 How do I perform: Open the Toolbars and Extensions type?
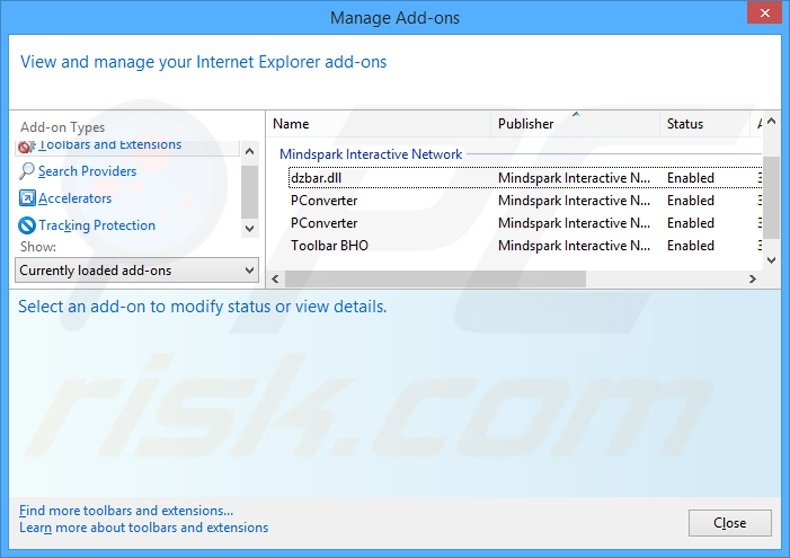(110, 145)
